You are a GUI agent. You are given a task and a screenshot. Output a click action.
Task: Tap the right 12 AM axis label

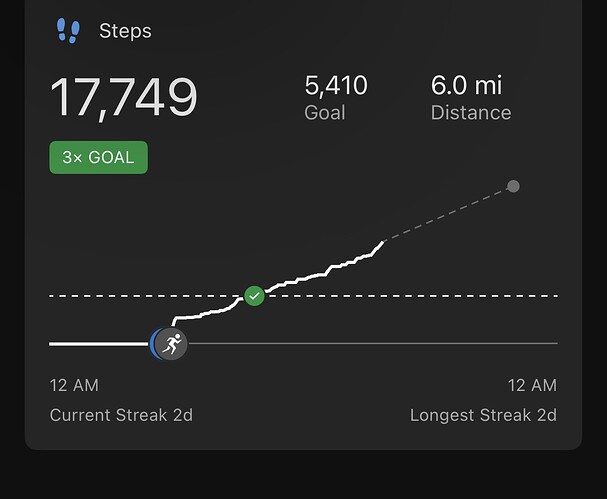click(x=532, y=386)
